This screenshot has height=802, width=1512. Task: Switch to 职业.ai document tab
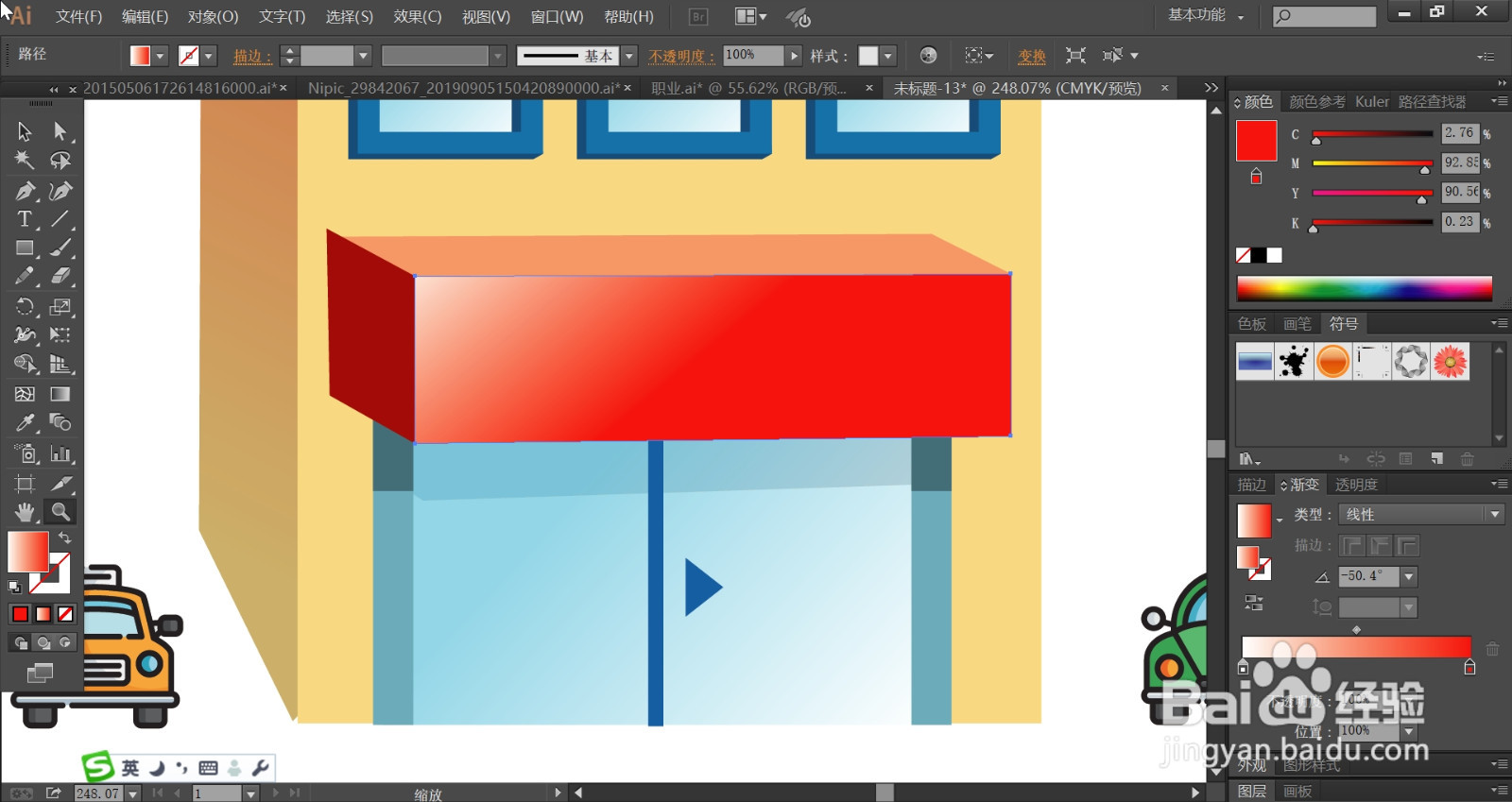748,88
